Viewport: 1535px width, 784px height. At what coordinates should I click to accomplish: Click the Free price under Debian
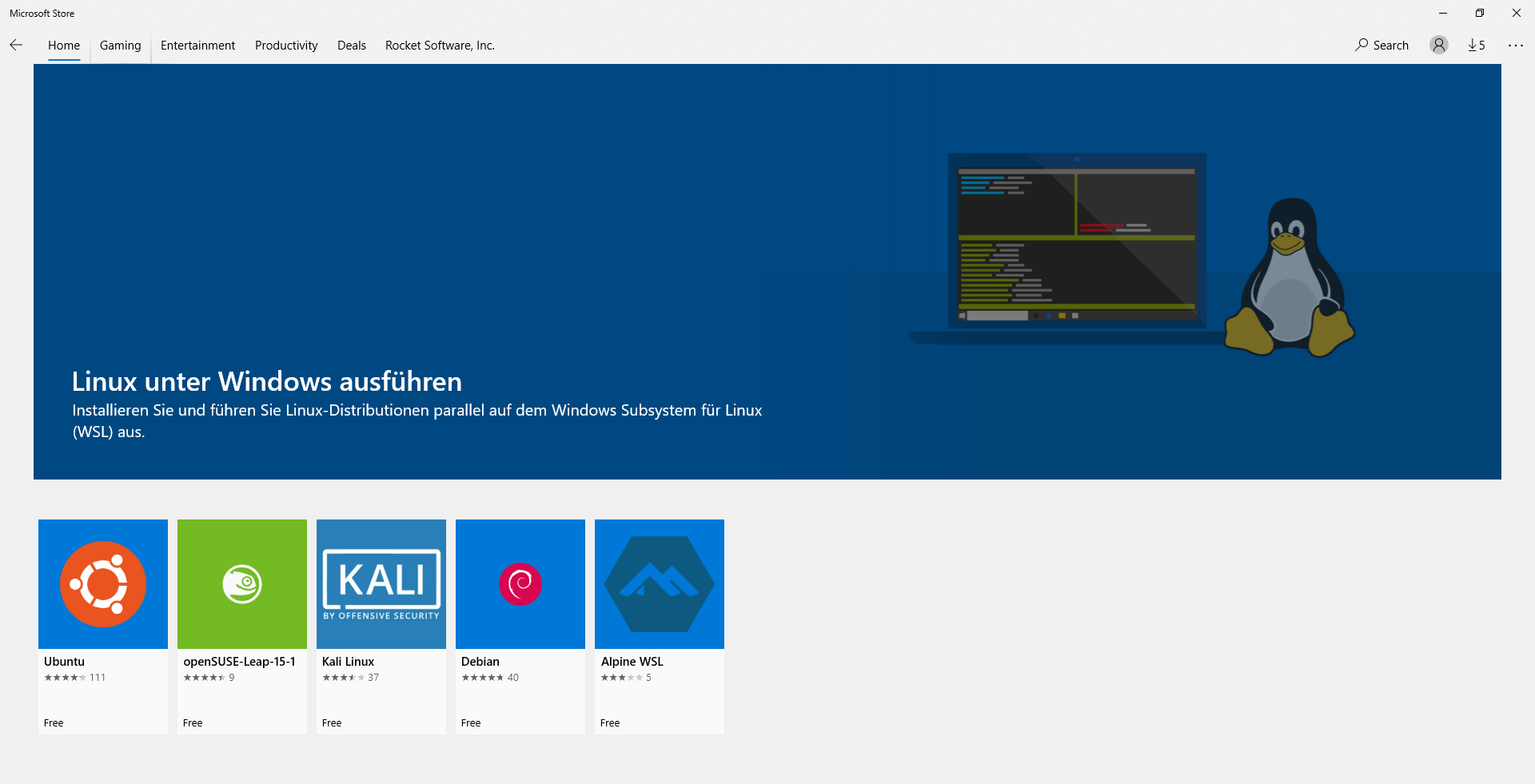tap(471, 723)
